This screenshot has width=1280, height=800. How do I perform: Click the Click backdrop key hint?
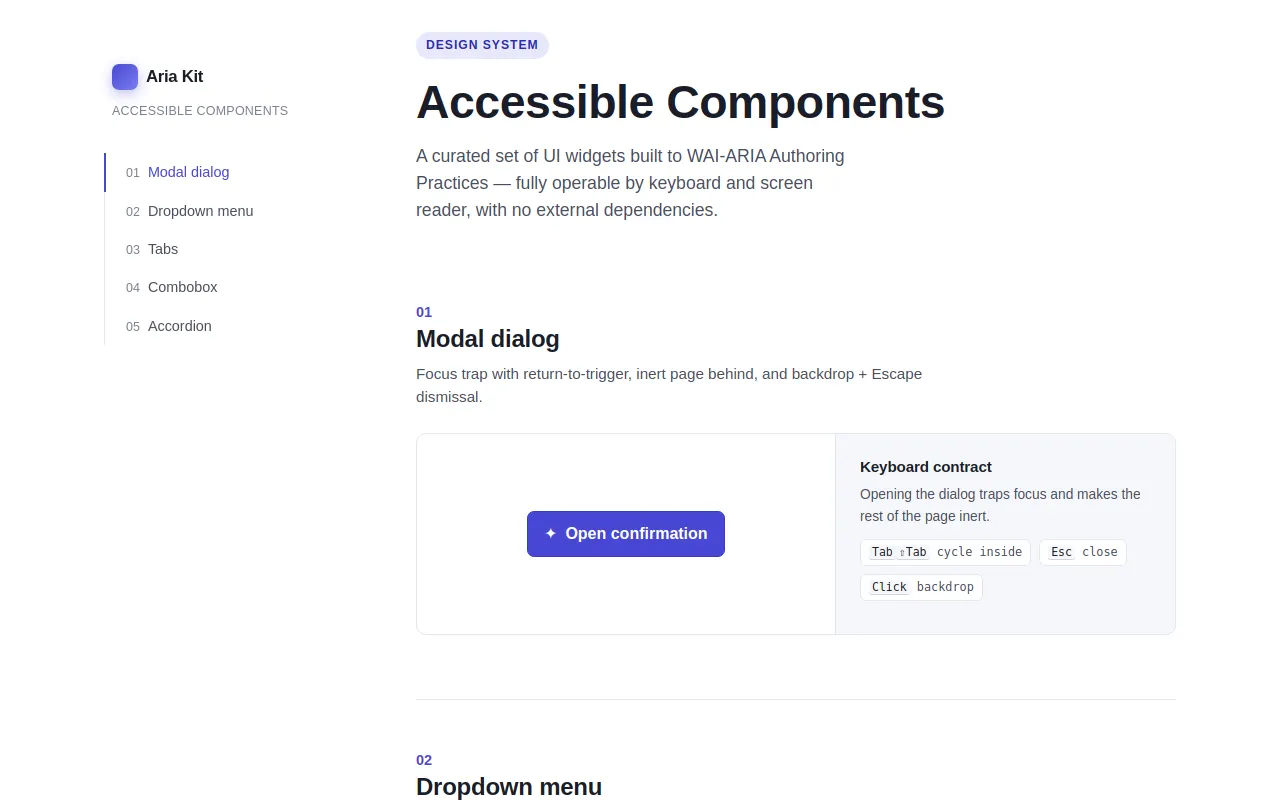tap(921, 587)
